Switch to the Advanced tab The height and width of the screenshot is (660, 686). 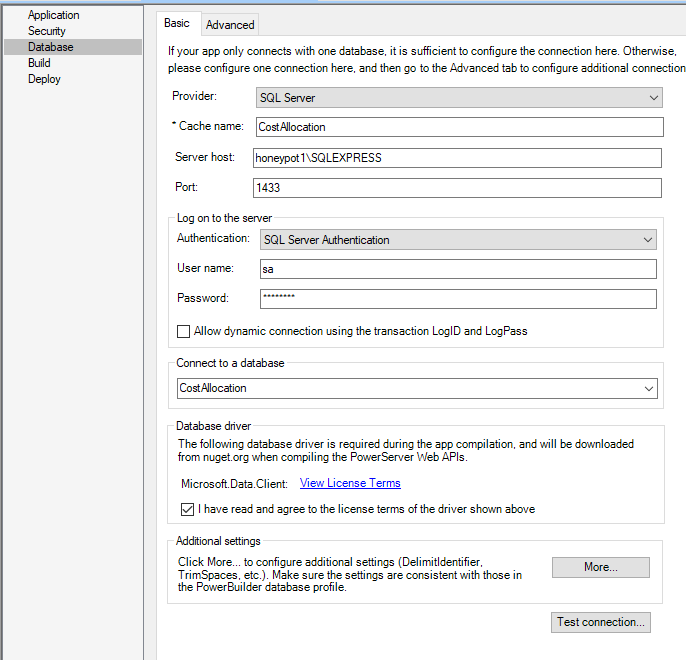pyautogui.click(x=230, y=24)
